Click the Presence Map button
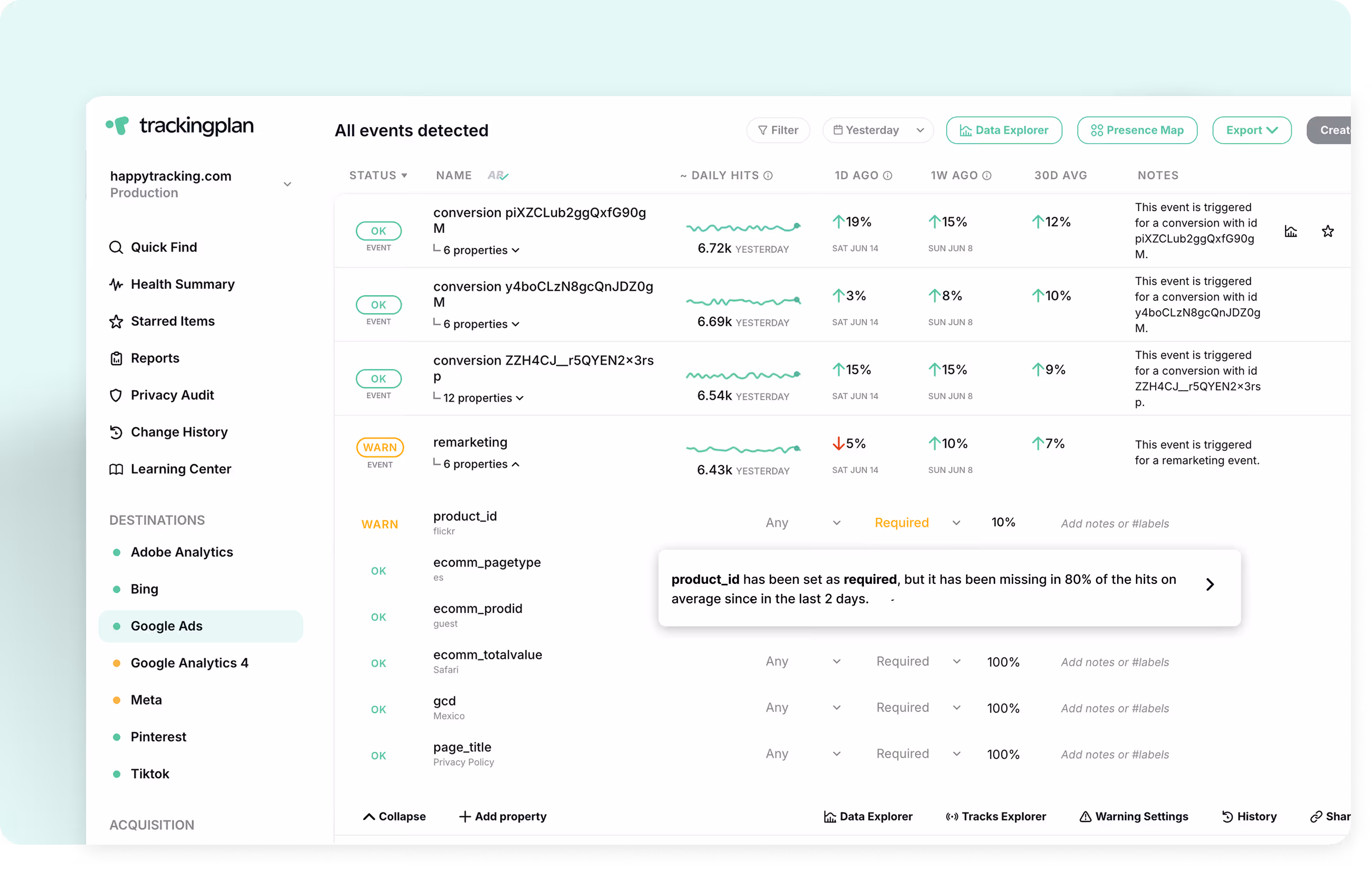The height and width of the screenshot is (870, 1372). click(x=1137, y=130)
